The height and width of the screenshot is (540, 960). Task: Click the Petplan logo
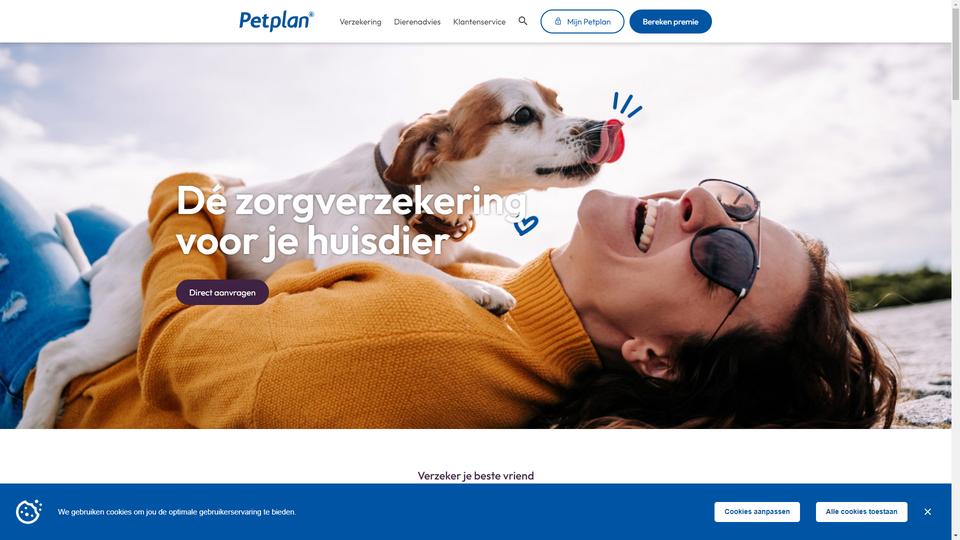tap(276, 21)
